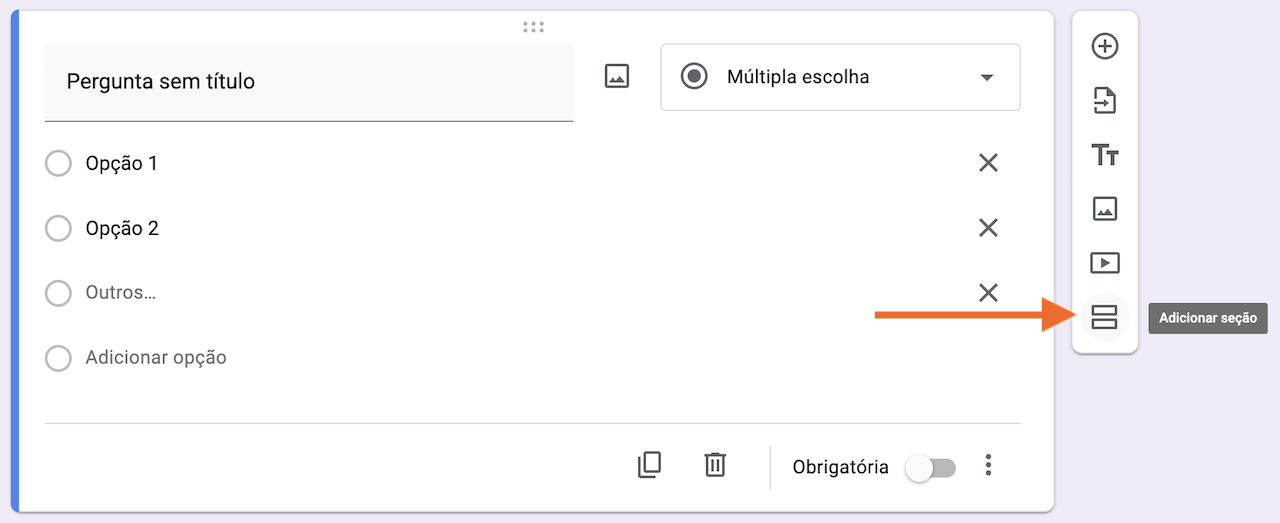This screenshot has width=1280, height=523.
Task: Click the Import questions icon
Action: coord(1104,100)
